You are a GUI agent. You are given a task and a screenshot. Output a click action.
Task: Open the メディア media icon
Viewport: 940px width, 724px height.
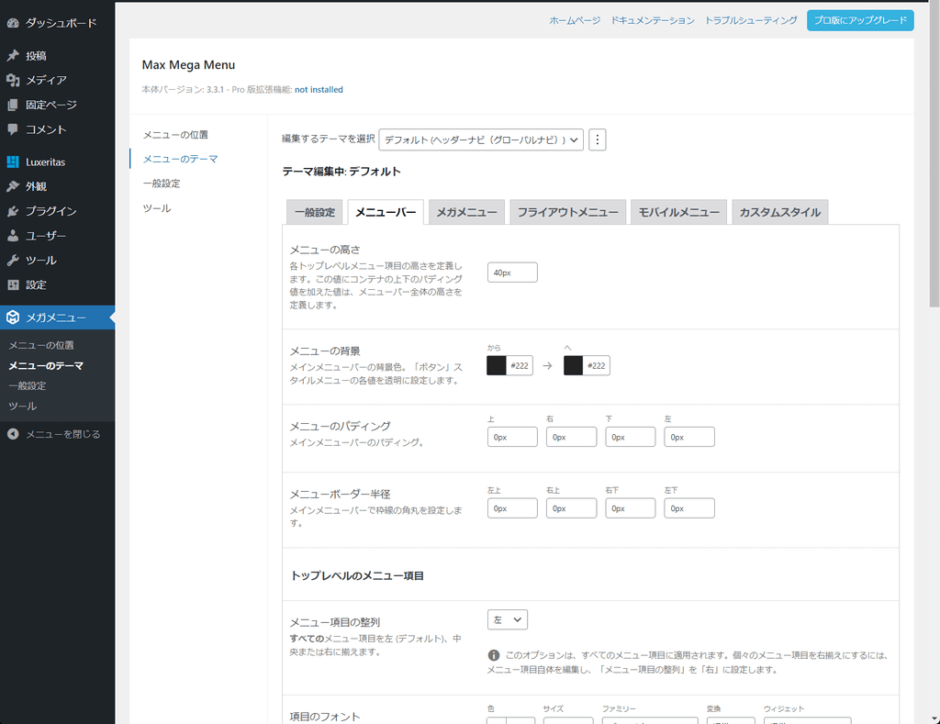(13, 80)
